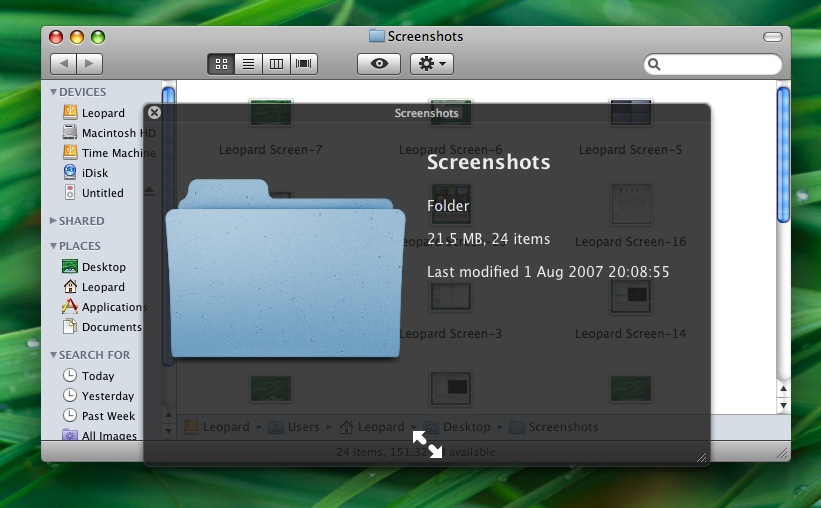This screenshot has width=821, height=508.
Task: Switch Finder to list view
Action: click(x=249, y=64)
